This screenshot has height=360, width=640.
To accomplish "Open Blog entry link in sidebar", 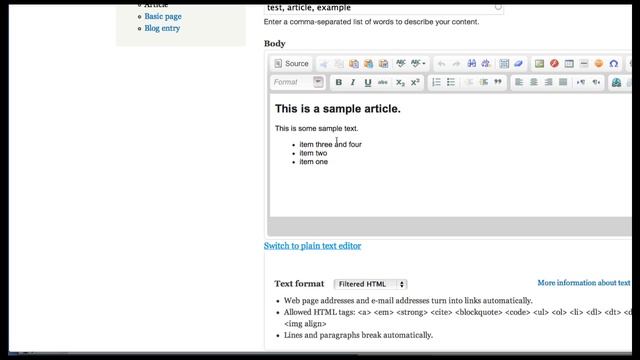I will [x=162, y=28].
